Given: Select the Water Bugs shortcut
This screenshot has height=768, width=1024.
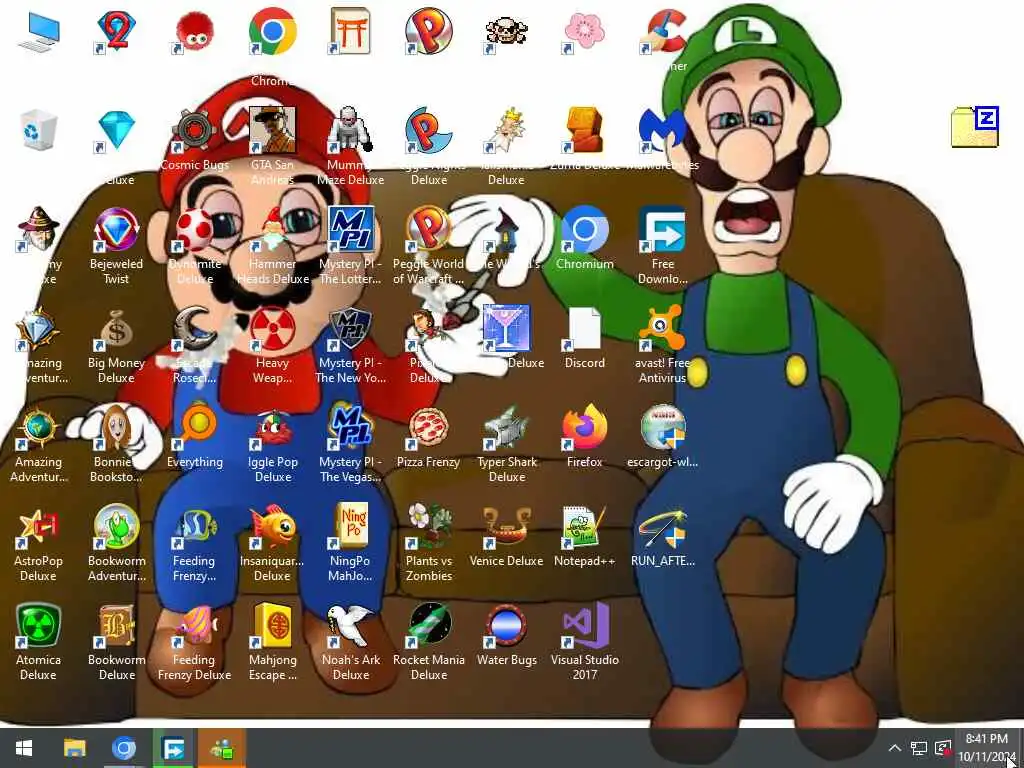Looking at the screenshot, I should (x=507, y=635).
